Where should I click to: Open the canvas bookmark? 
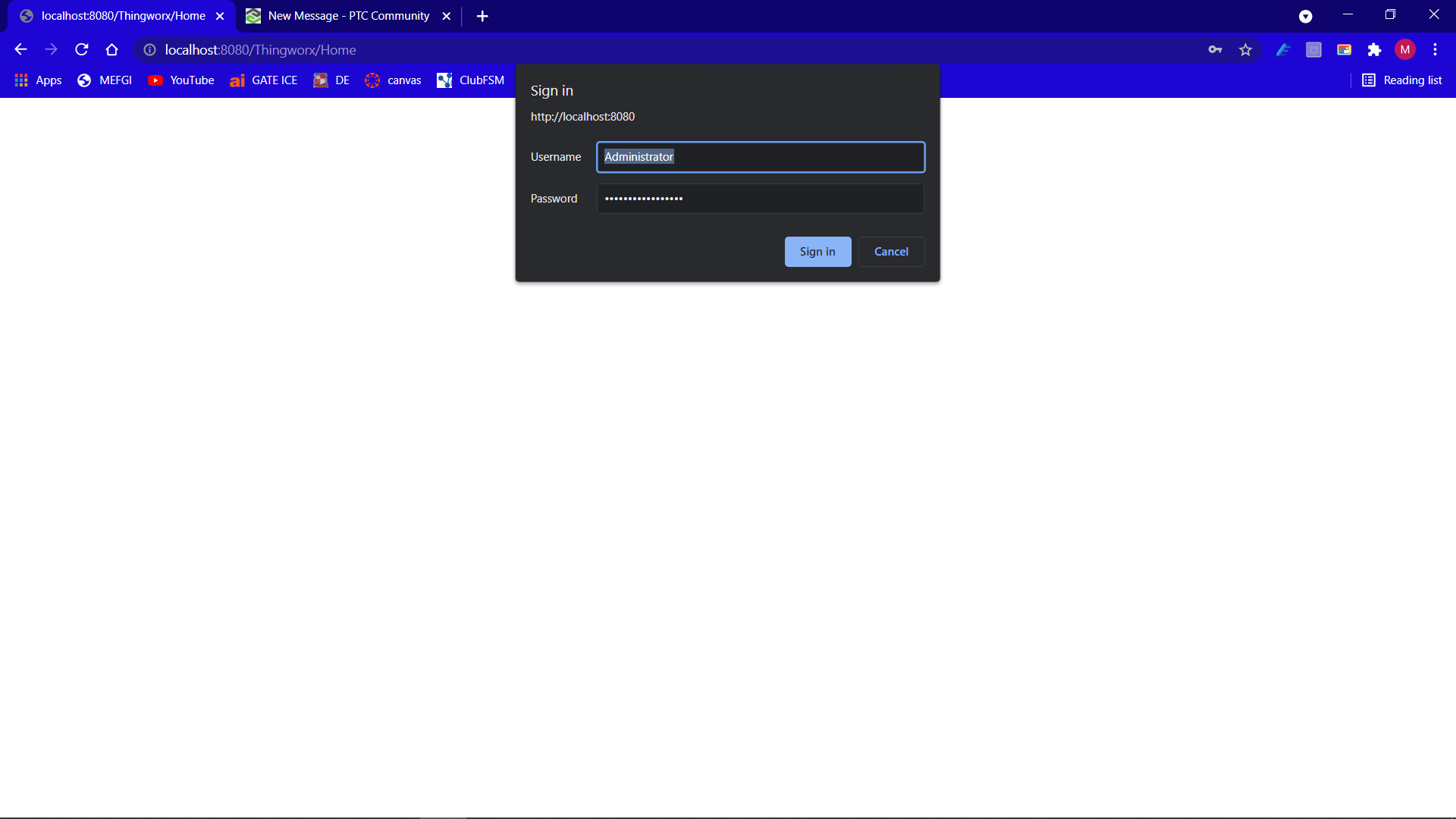point(392,80)
